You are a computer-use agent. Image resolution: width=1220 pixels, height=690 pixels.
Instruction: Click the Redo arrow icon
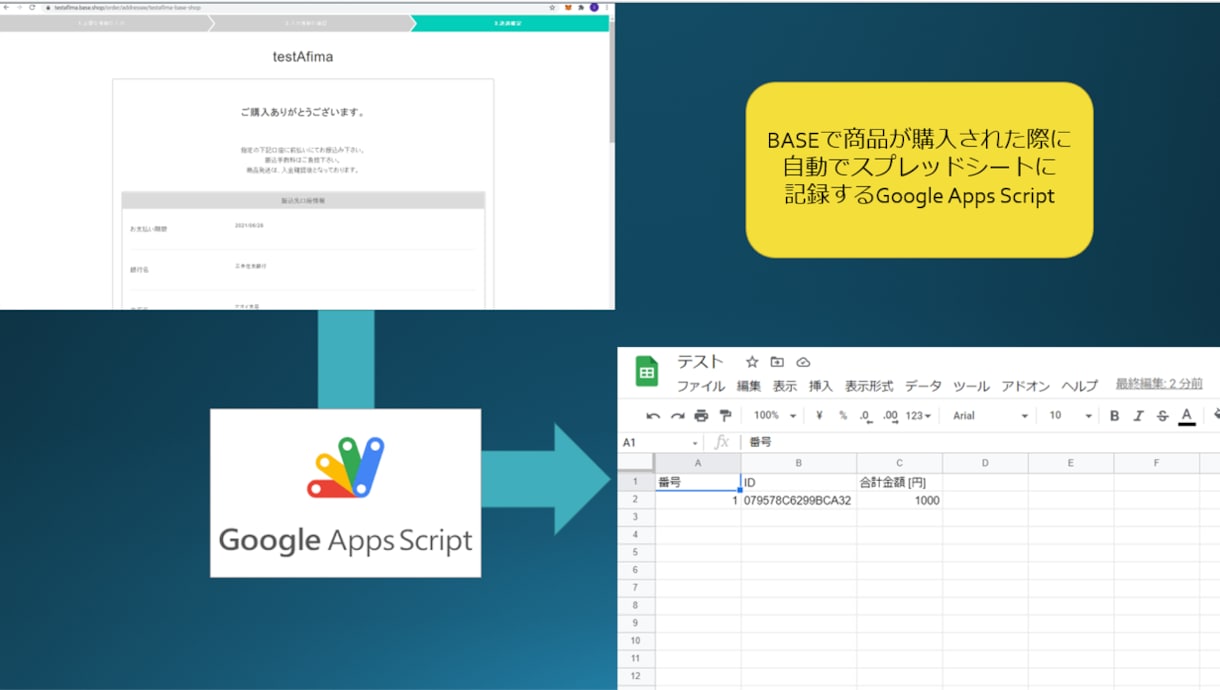(677, 416)
